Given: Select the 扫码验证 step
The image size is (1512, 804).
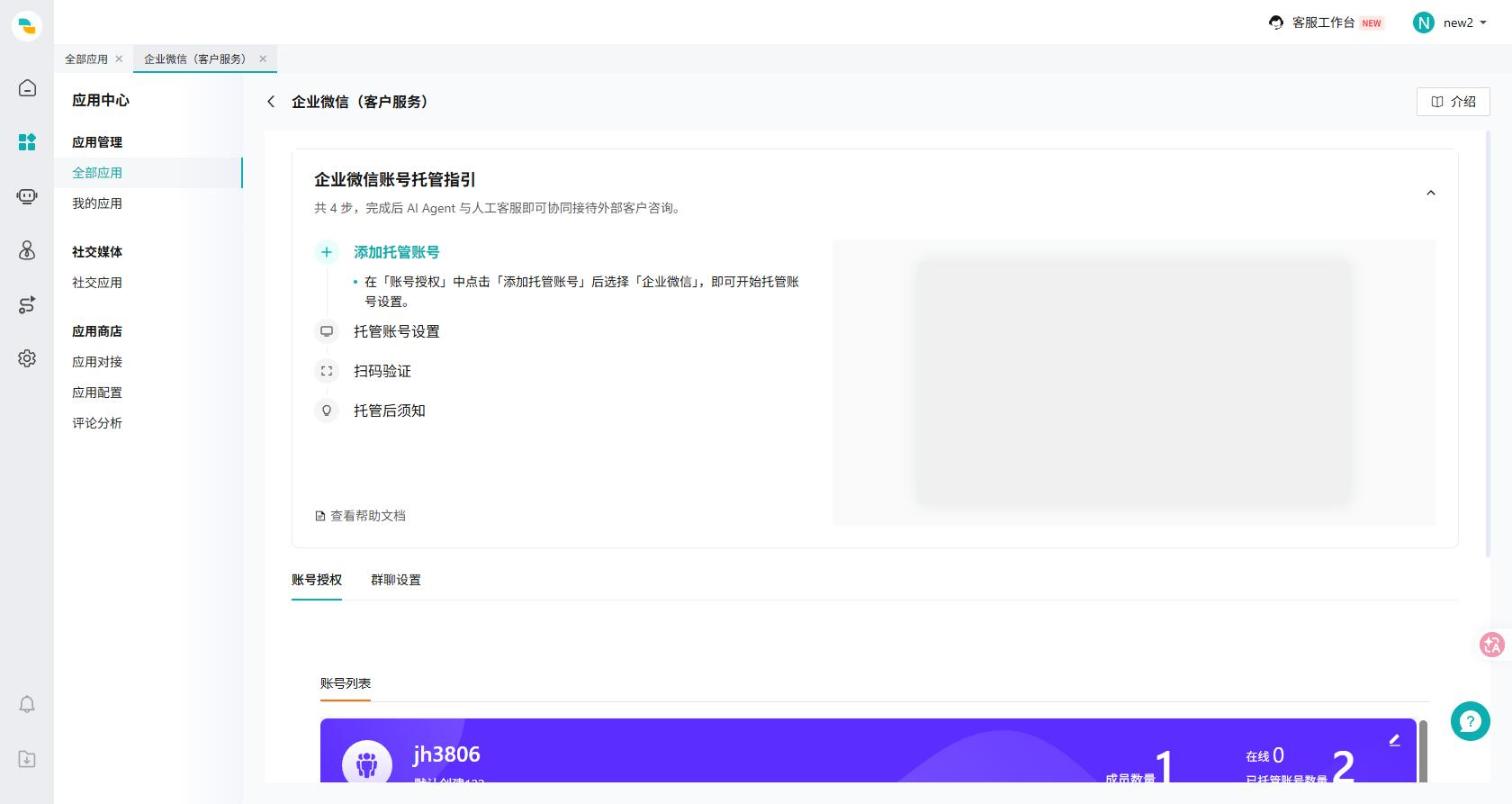Looking at the screenshot, I should [382, 371].
